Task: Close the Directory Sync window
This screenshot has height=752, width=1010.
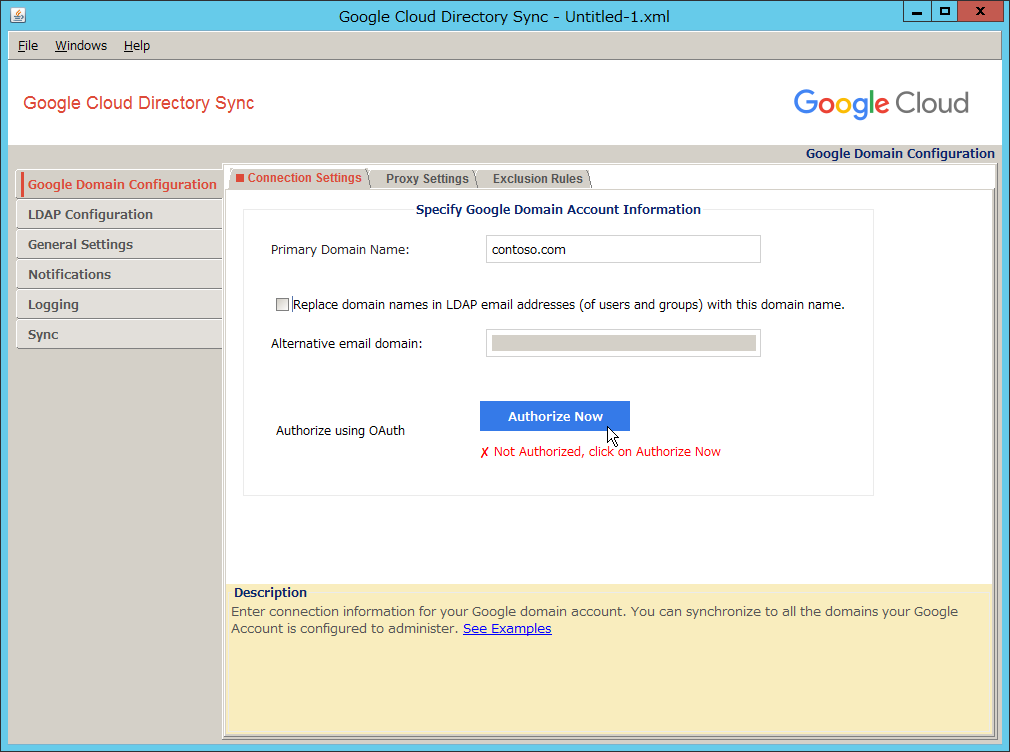Action: tap(980, 12)
